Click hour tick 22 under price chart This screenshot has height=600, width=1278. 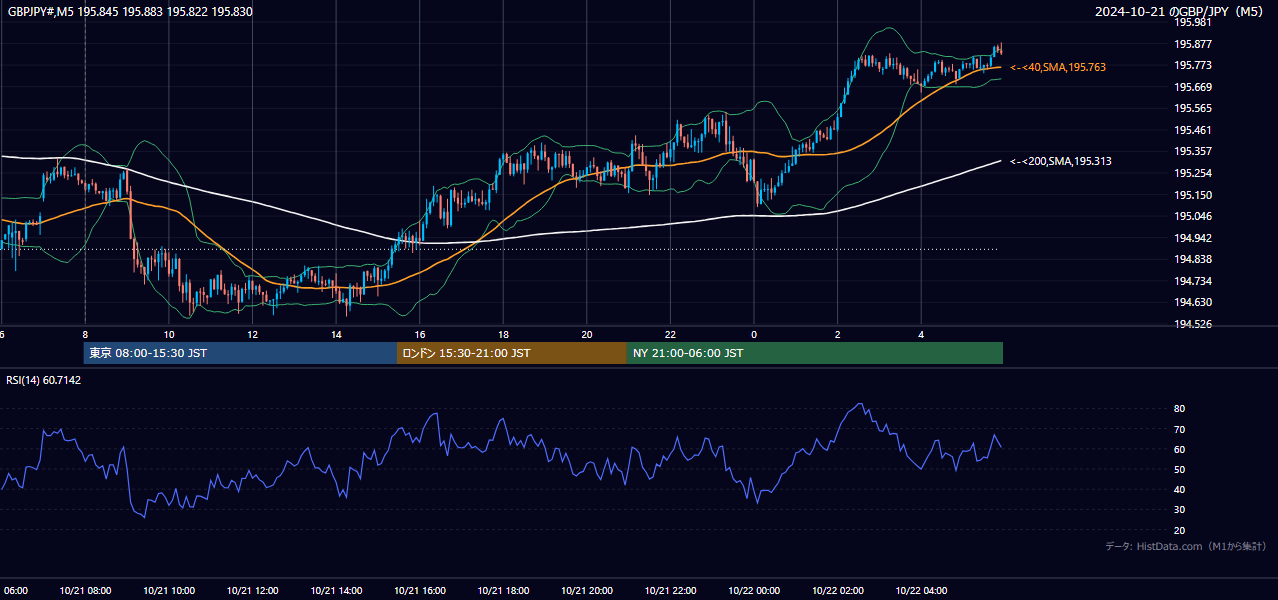pyautogui.click(x=670, y=335)
